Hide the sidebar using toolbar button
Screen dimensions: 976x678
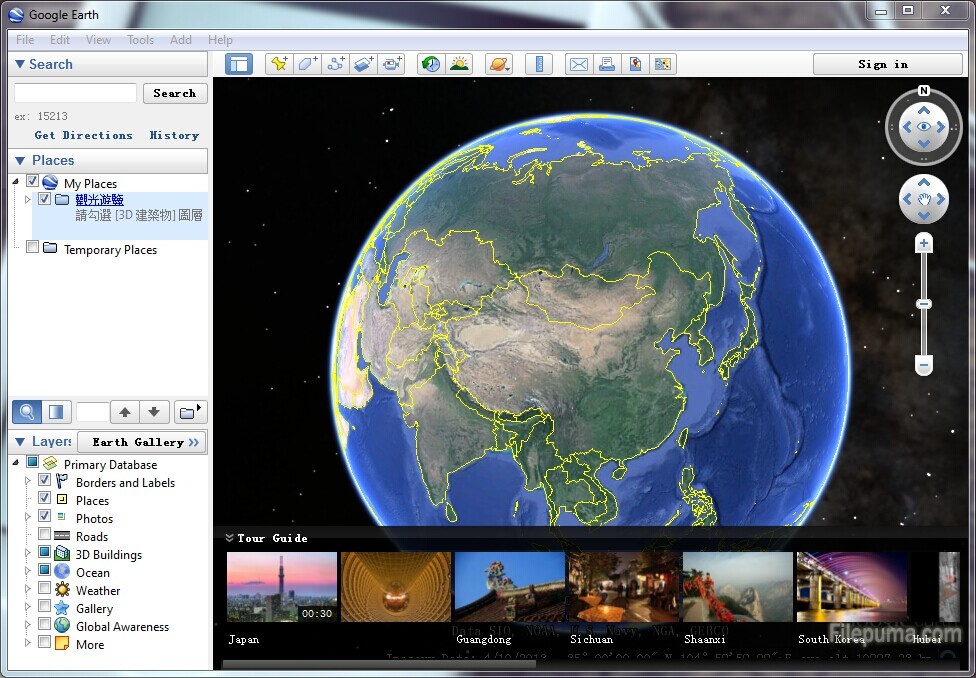[239, 64]
